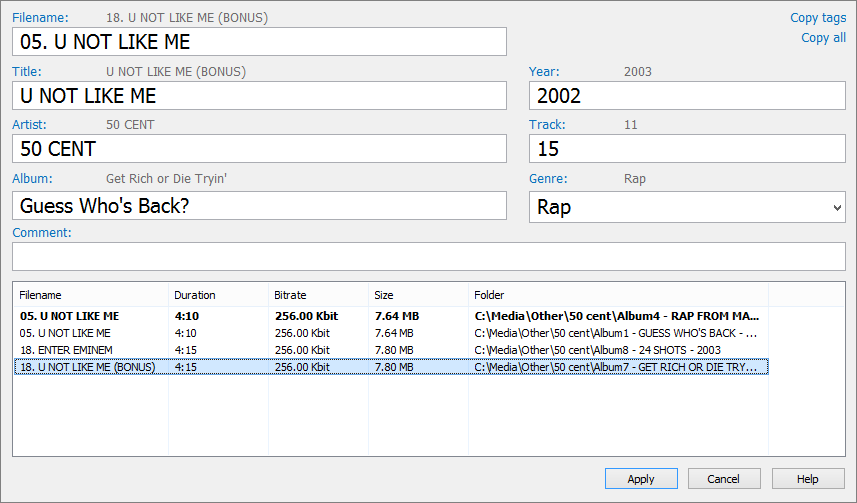Edit the Album field Guess Who's Back?

pyautogui.click(x=259, y=206)
